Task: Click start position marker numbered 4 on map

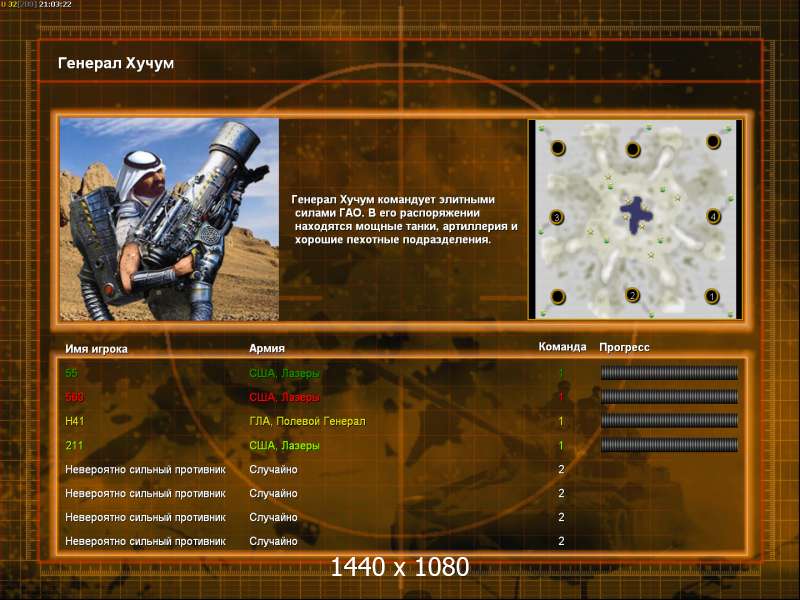Action: [x=713, y=216]
